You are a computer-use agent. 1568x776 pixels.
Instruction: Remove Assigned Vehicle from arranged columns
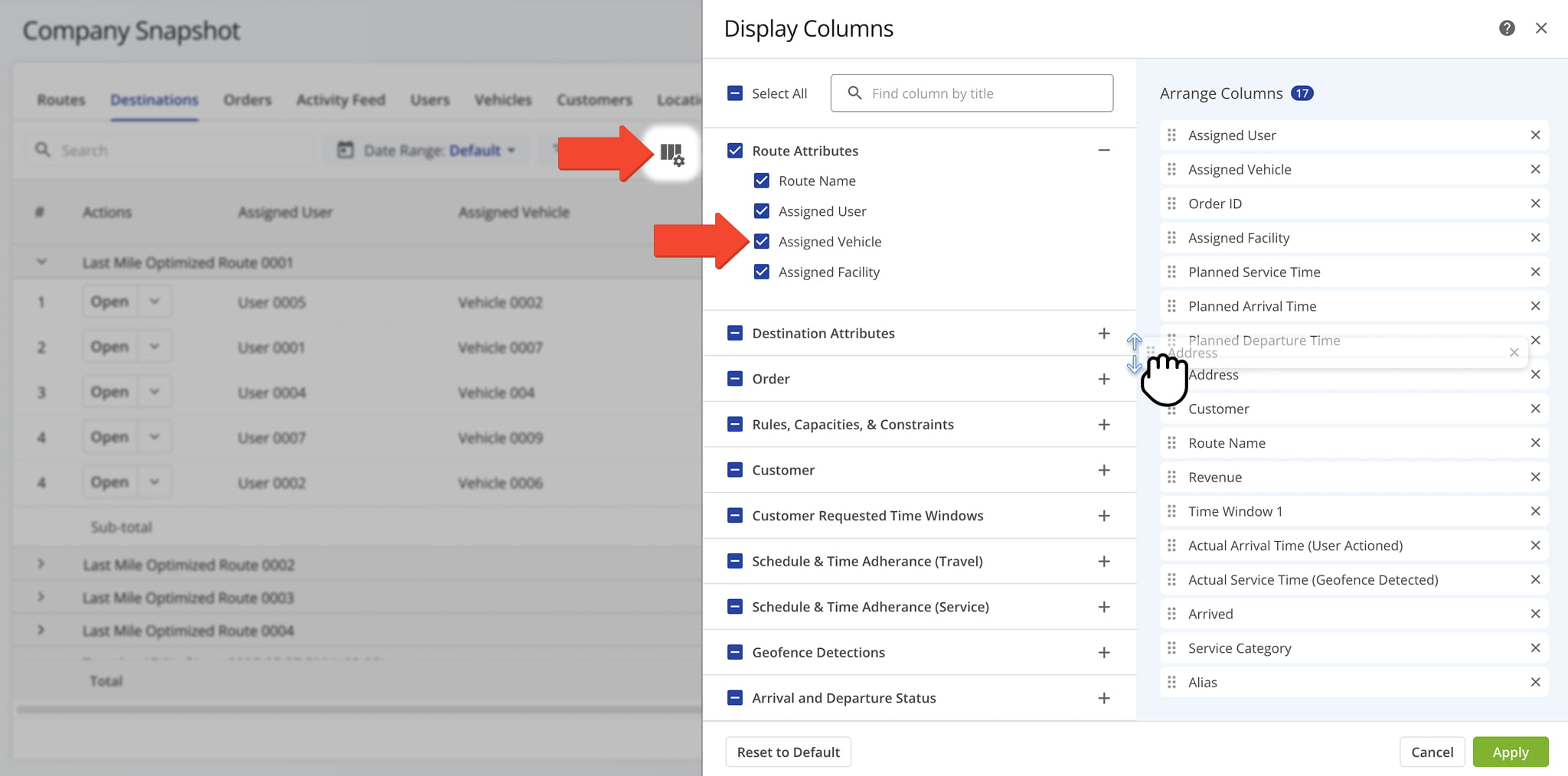[1535, 169]
